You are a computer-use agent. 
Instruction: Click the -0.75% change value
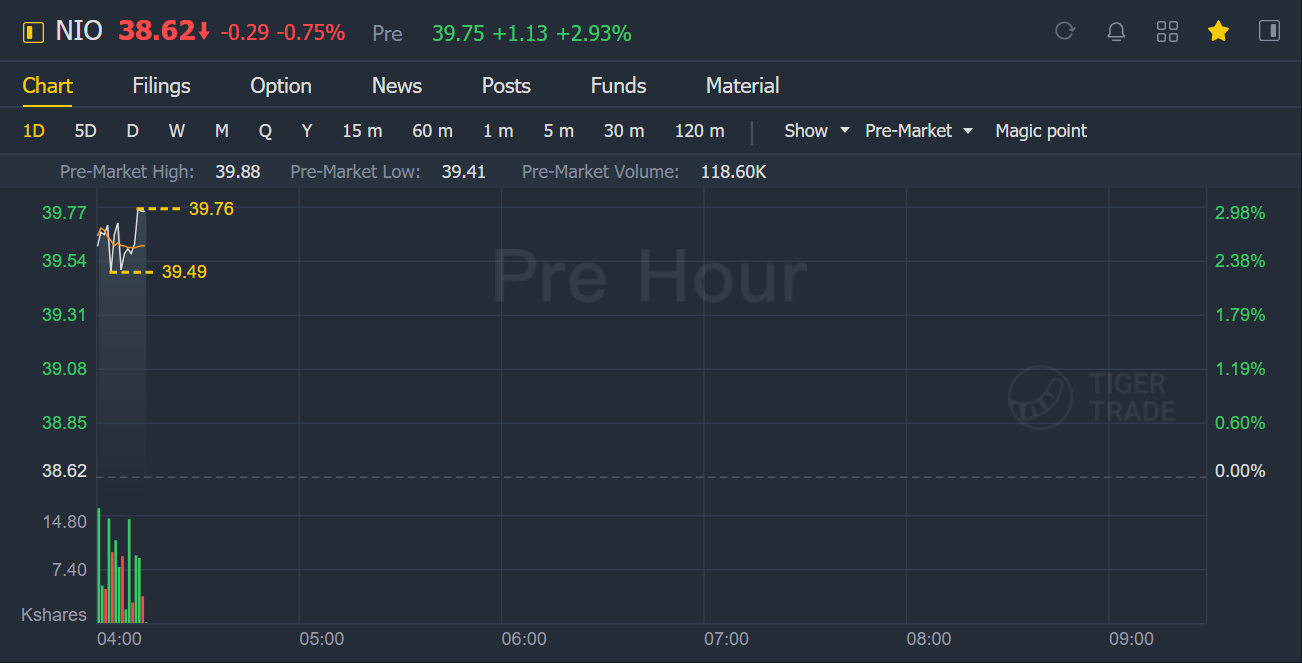tap(311, 33)
